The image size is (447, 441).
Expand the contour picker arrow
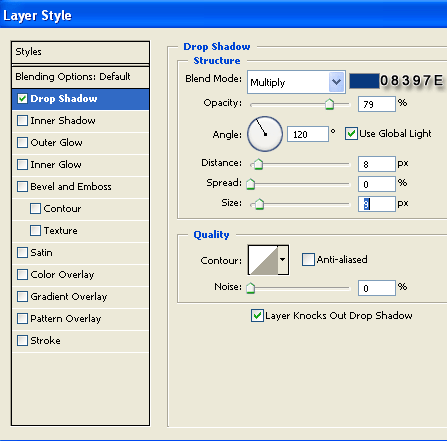pyautogui.click(x=283, y=260)
